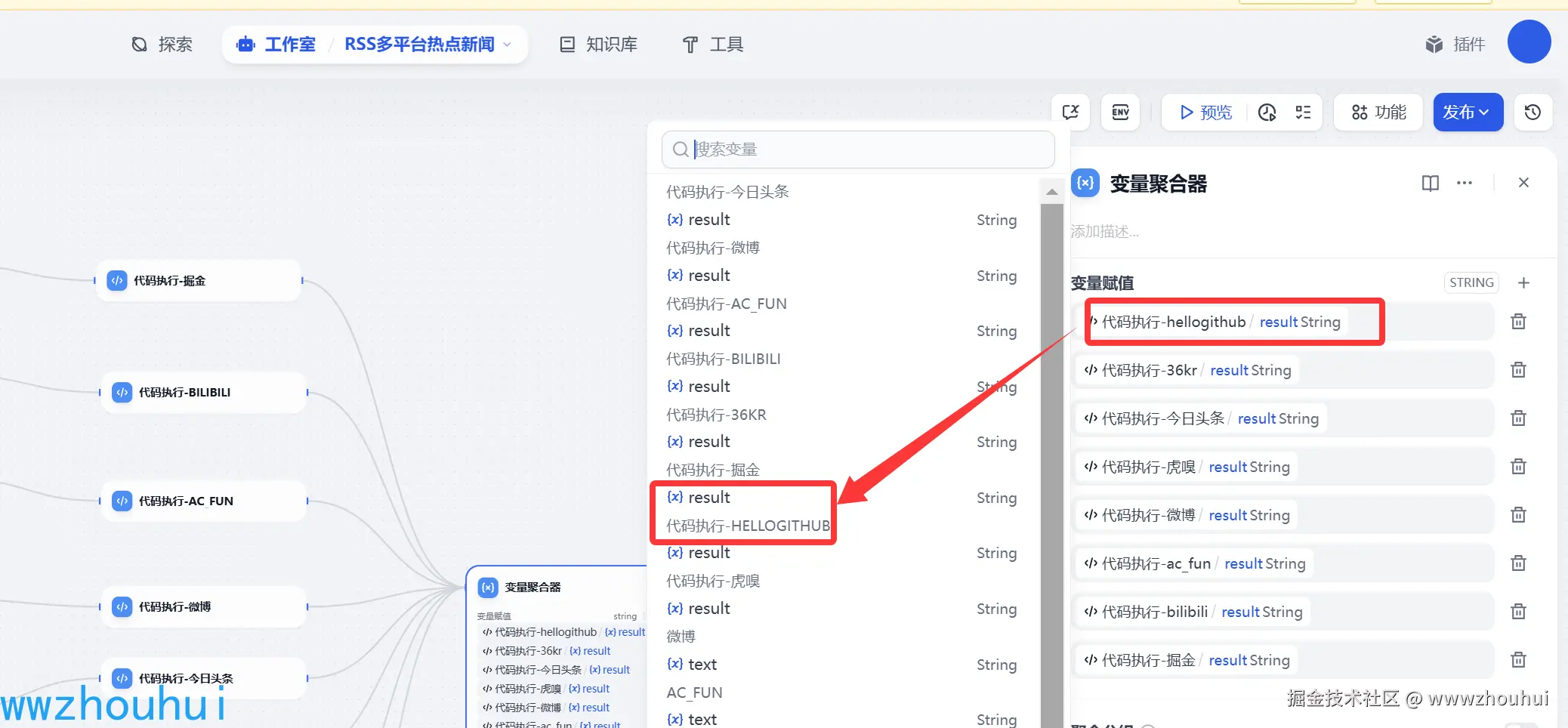1568x728 pixels.
Task: Open the 工具 tools tab
Action: pos(713,45)
